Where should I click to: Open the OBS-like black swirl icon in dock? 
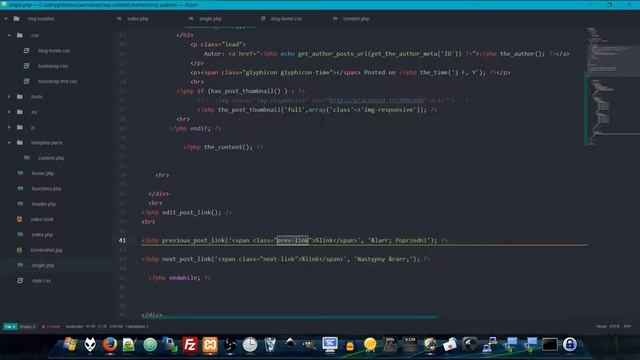[x=230, y=344]
